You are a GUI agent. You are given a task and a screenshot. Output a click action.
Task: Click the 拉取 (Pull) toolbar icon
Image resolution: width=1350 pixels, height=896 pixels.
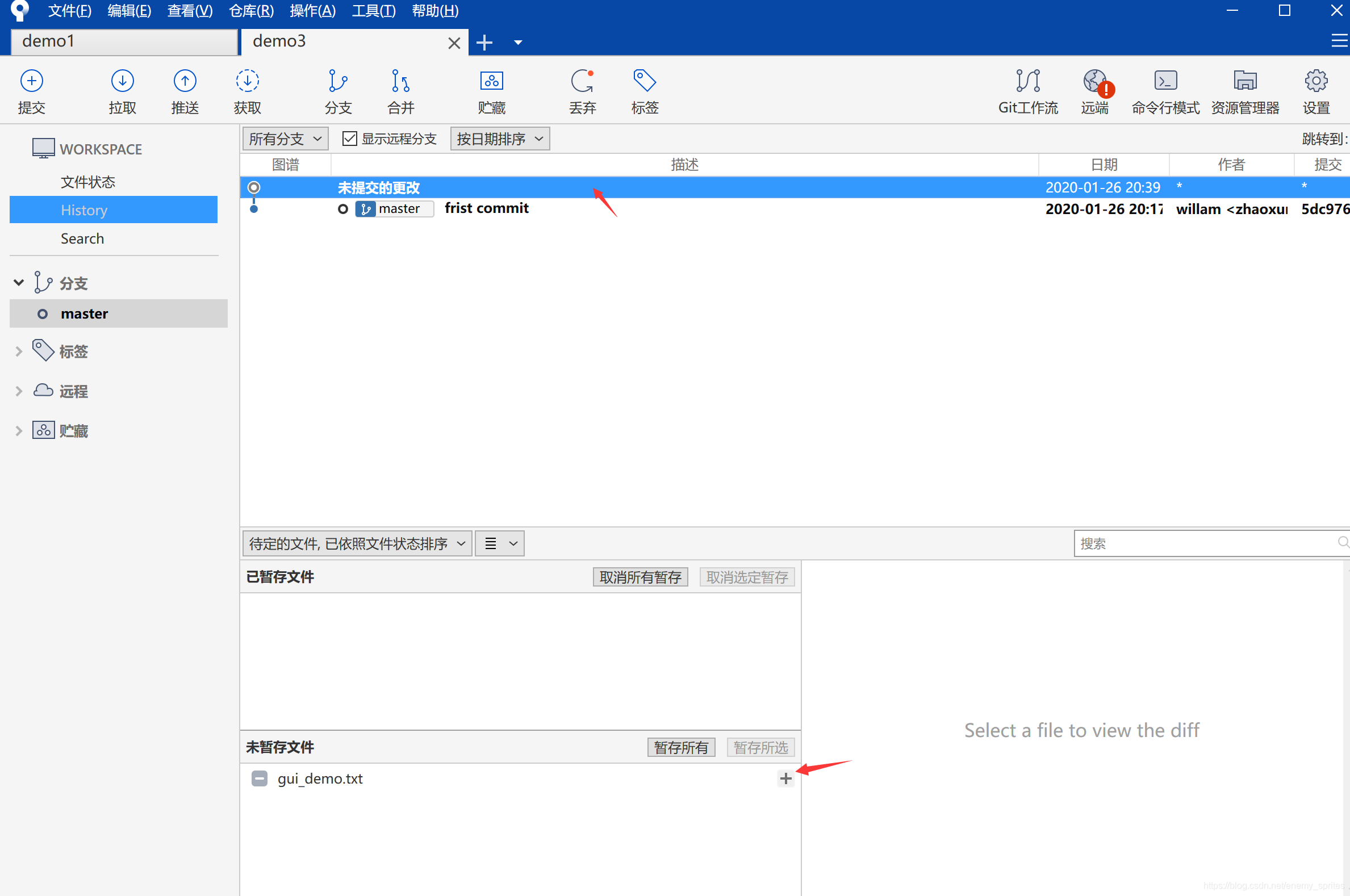click(x=122, y=81)
